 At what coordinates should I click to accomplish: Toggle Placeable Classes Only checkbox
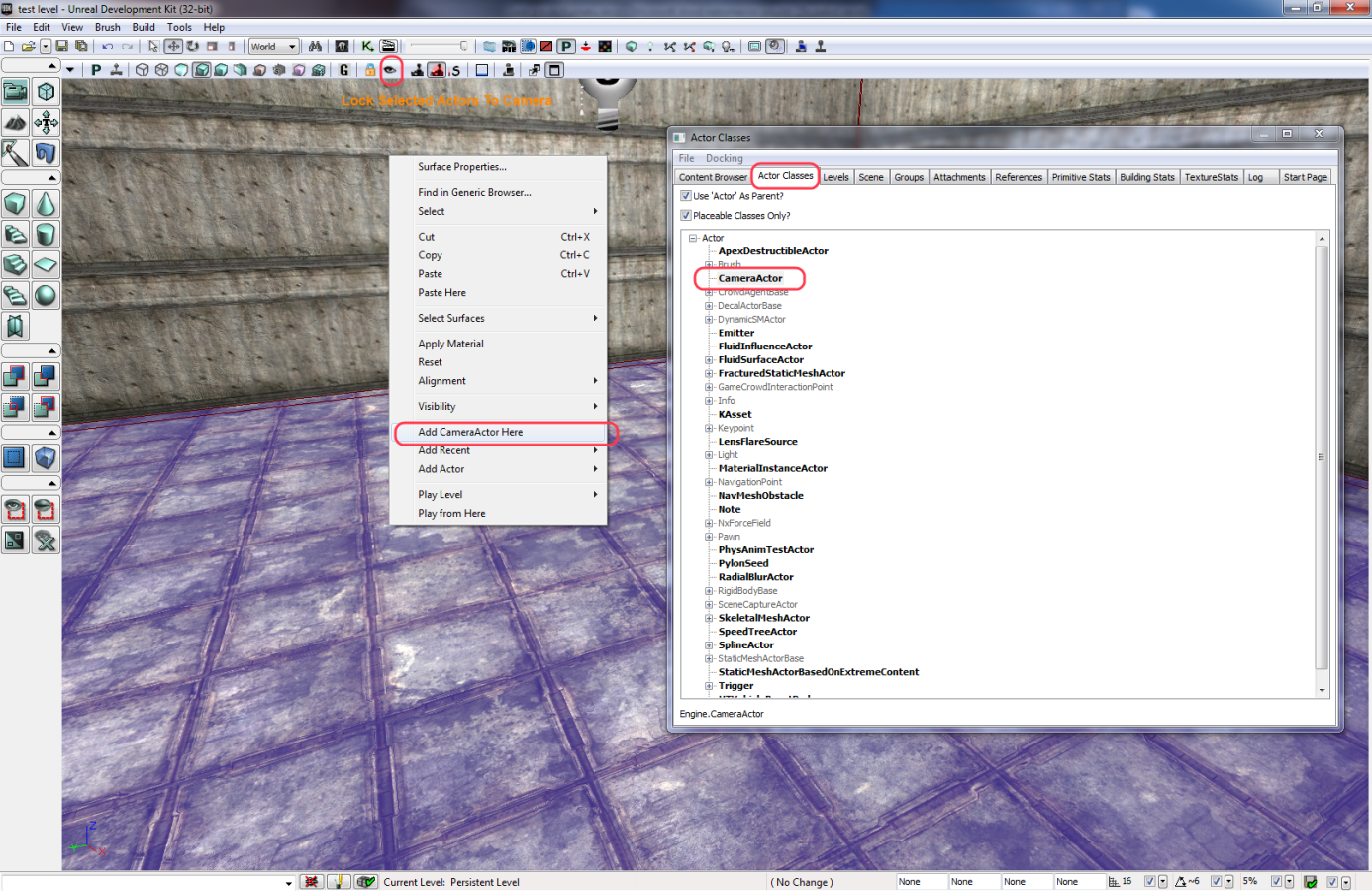686,215
